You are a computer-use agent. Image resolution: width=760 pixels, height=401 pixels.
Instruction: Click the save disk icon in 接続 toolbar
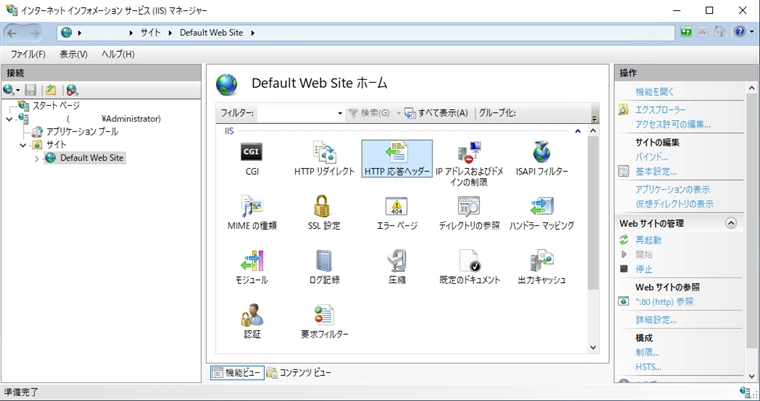(31, 90)
